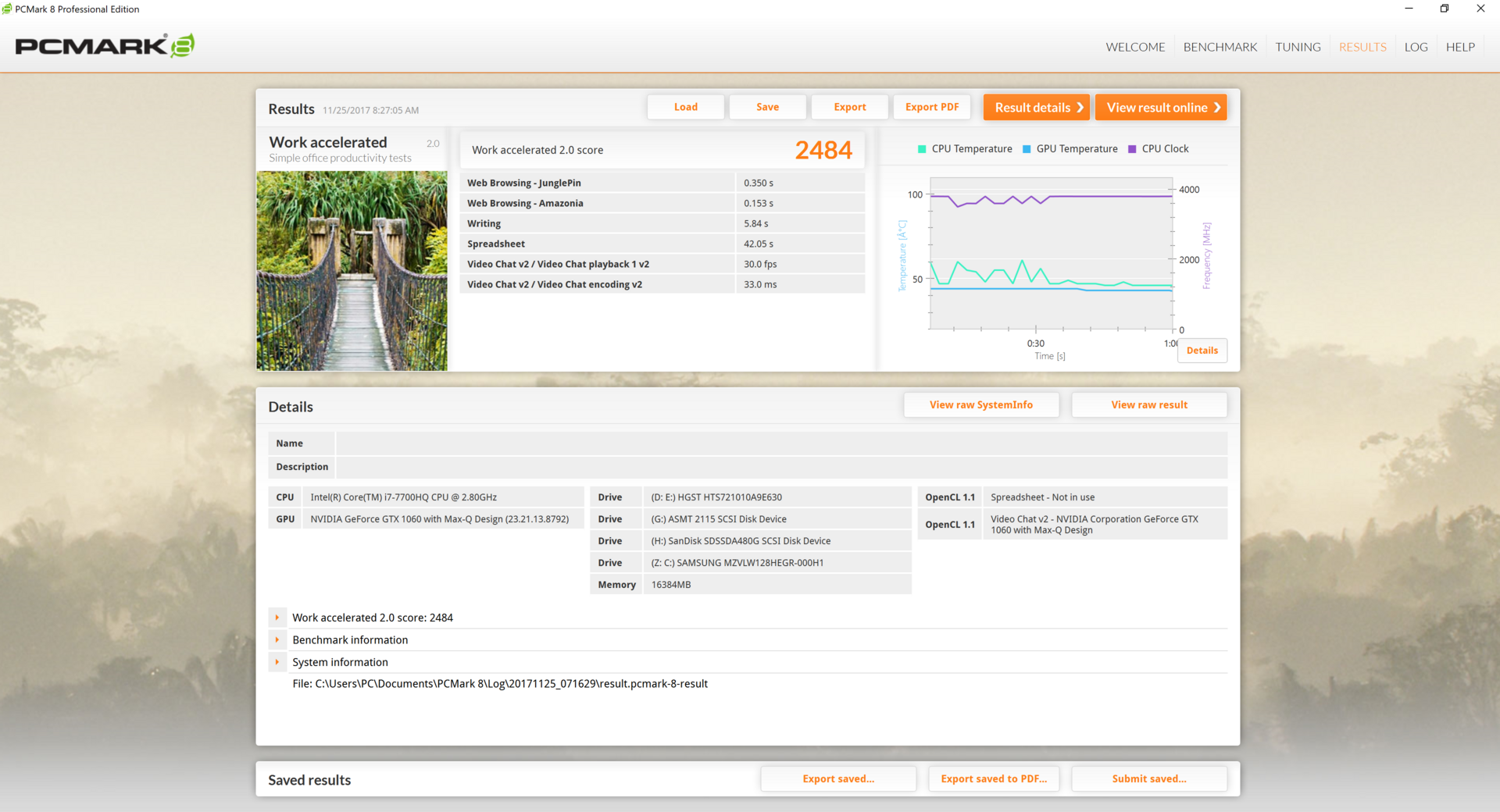Screen dimensions: 1500x812
Task: Click View result online
Action: 1161,108
